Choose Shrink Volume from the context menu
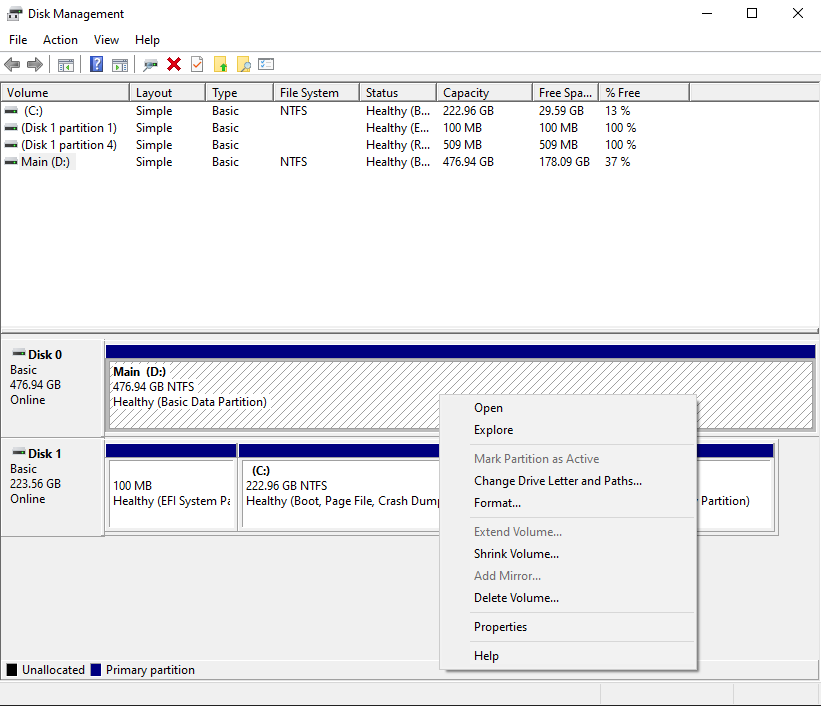This screenshot has width=821, height=706. point(516,554)
